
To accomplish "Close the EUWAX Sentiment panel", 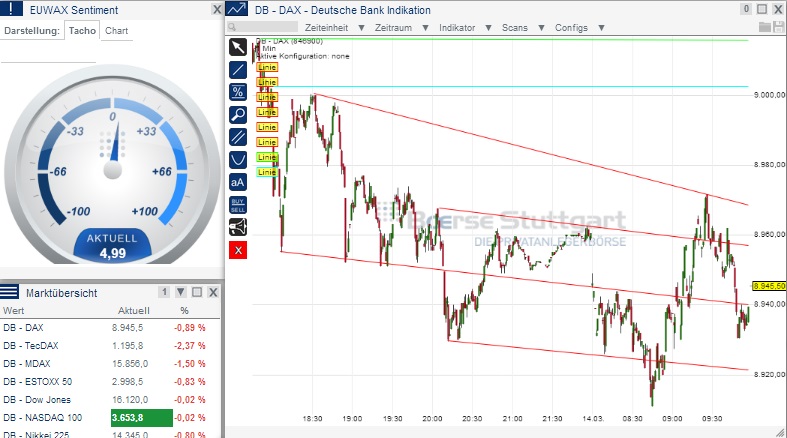I will point(217,10).
